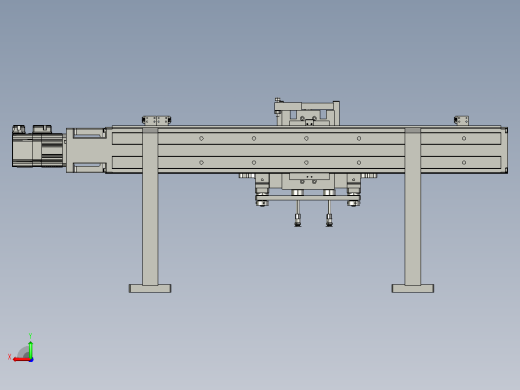
Task: Select the motor coupling housing beside the servo
Action: (86, 150)
